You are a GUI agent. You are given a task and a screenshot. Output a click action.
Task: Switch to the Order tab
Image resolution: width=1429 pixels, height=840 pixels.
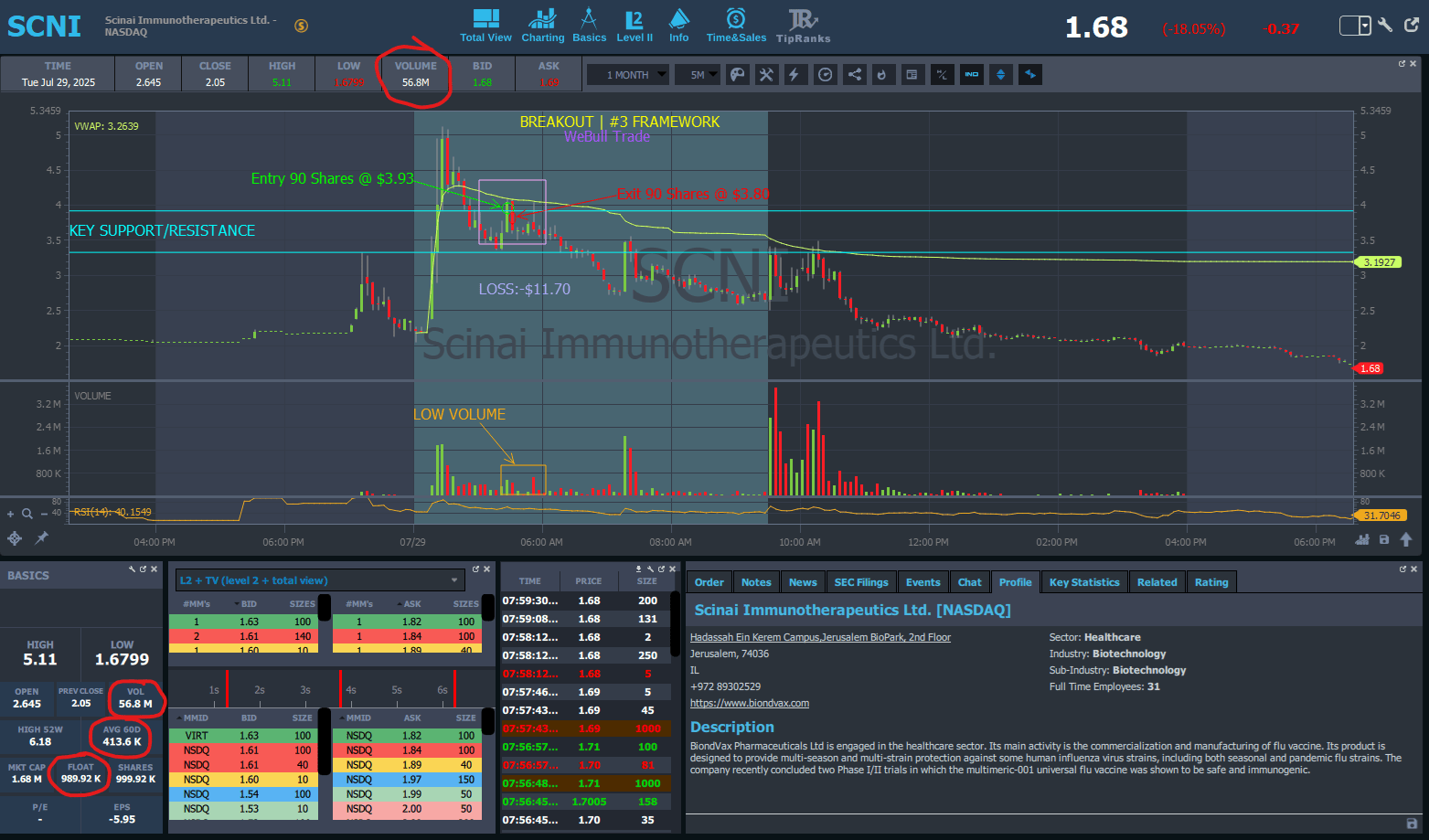pos(709,582)
